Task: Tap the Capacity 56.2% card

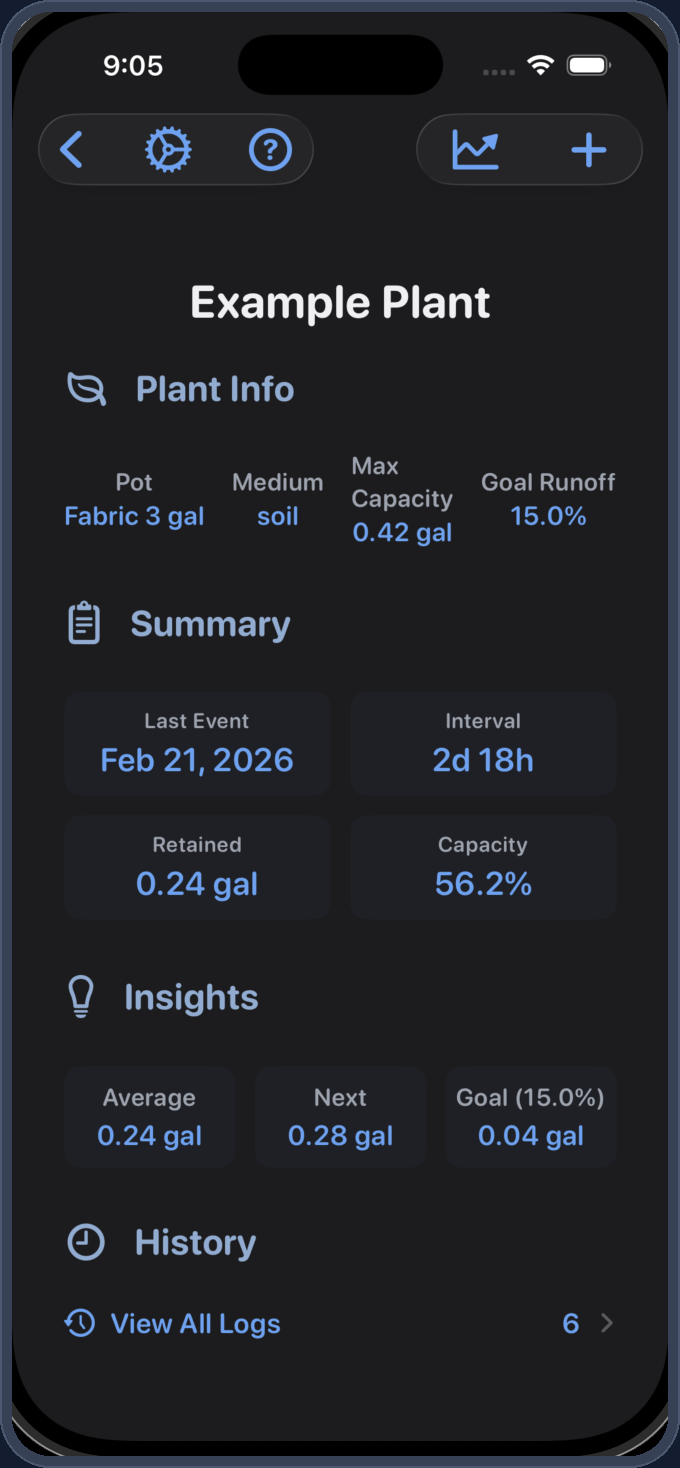Action: click(483, 866)
